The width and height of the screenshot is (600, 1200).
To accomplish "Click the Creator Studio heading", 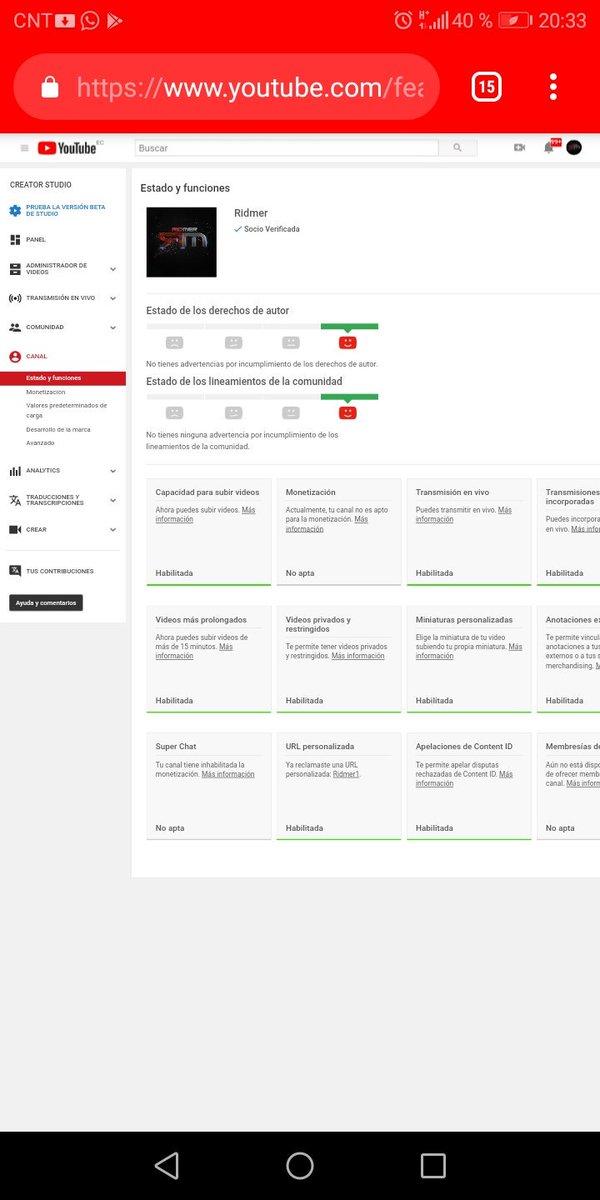I will [41, 185].
